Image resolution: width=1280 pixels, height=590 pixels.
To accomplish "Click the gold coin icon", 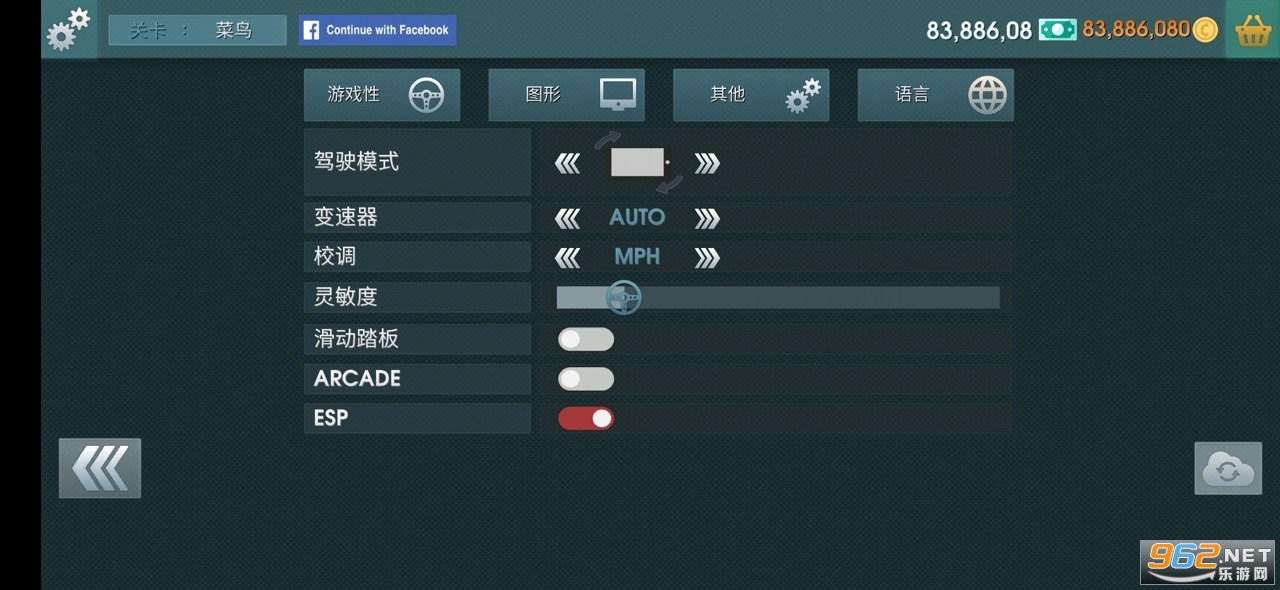I will [1205, 30].
